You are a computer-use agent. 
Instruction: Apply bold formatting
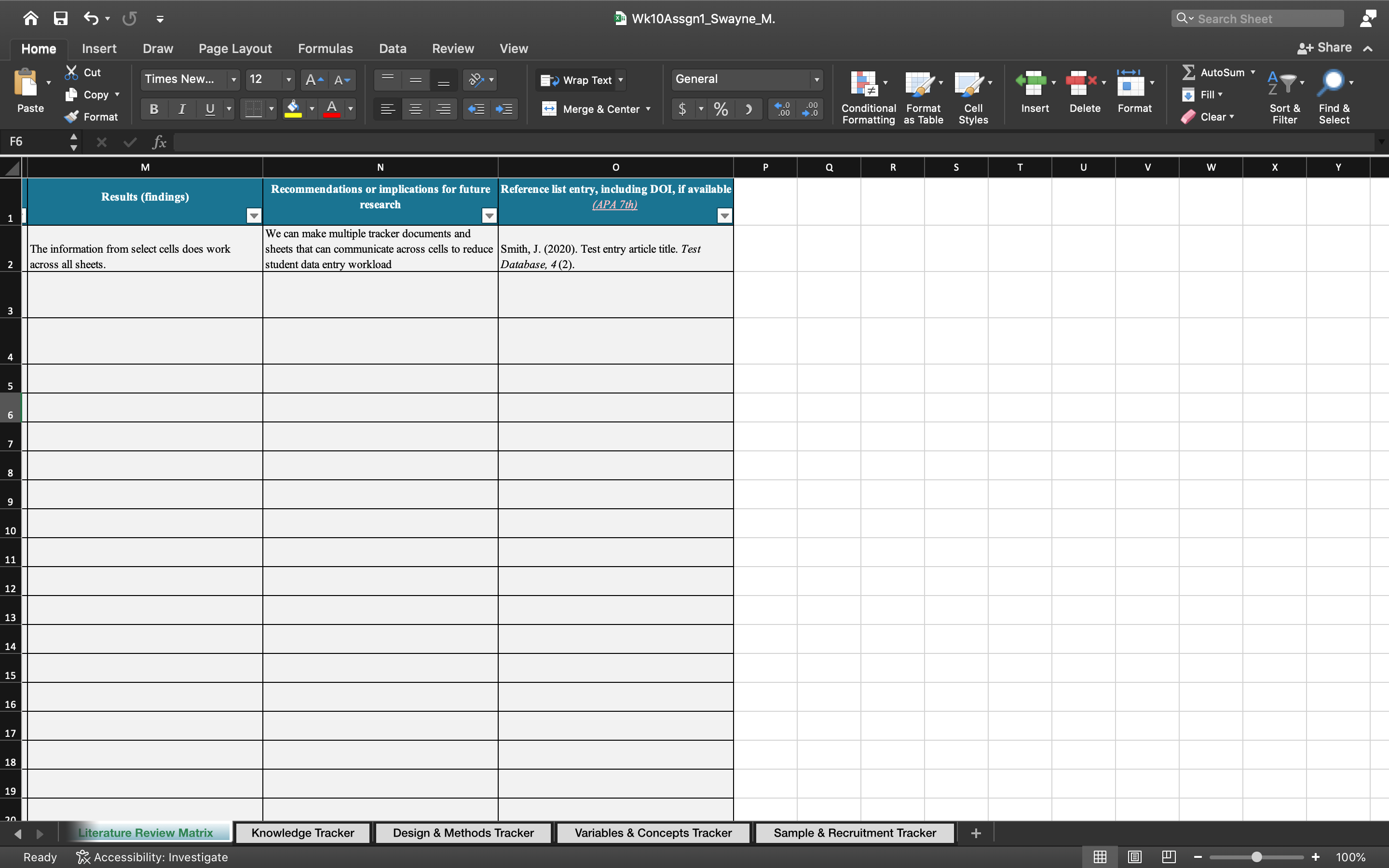coord(153,108)
